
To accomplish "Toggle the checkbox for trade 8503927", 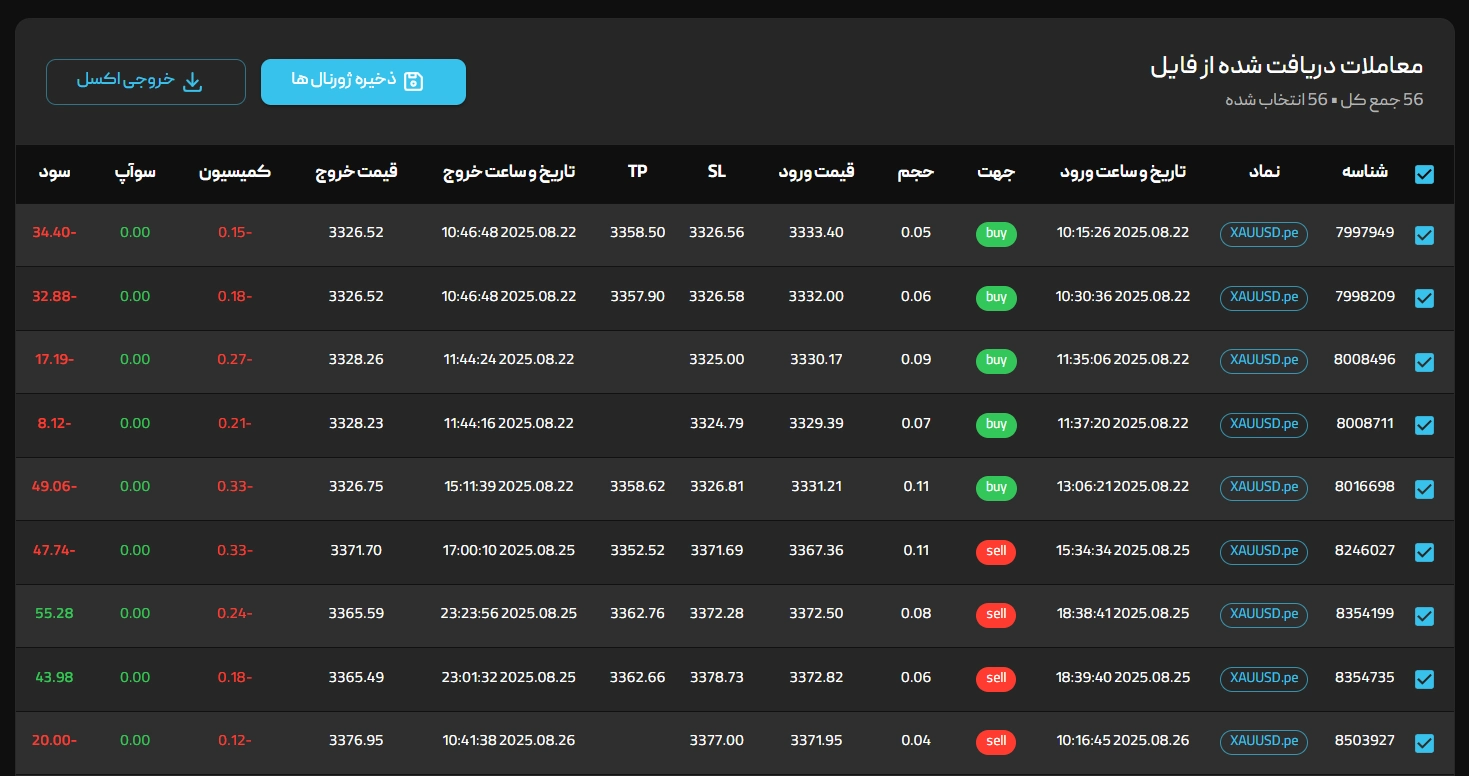I will pyautogui.click(x=1424, y=743).
